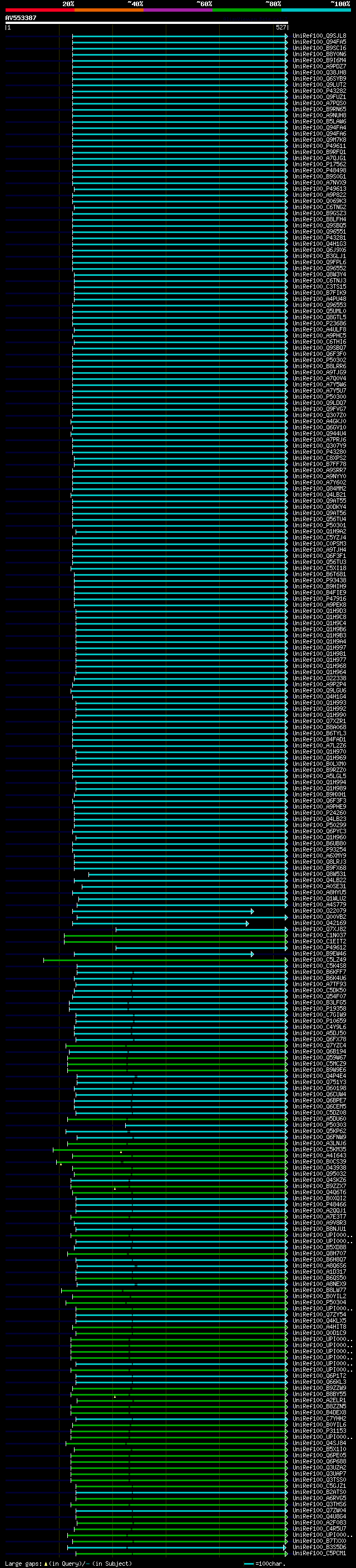Click the purple ~60% identity legend segment
The width and height of the screenshot is (356, 1568).
179,10
